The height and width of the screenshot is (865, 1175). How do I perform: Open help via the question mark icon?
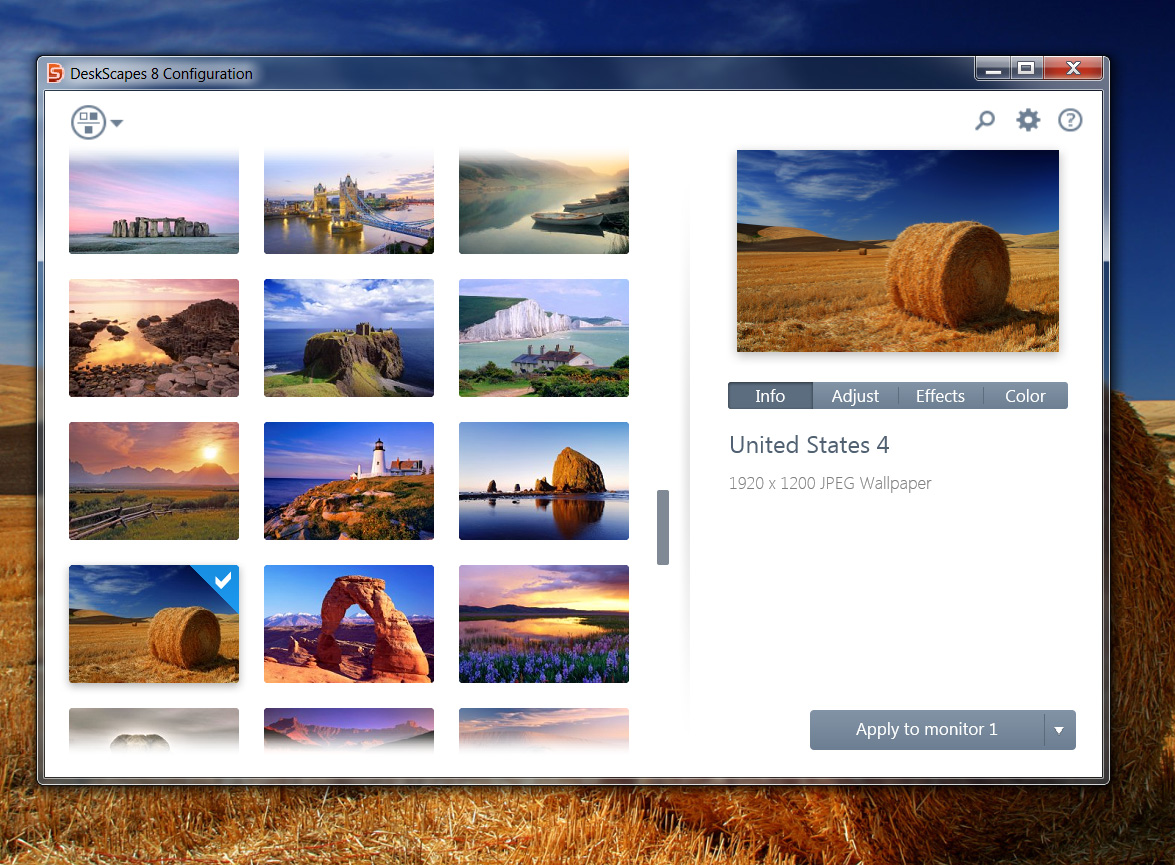point(1069,120)
